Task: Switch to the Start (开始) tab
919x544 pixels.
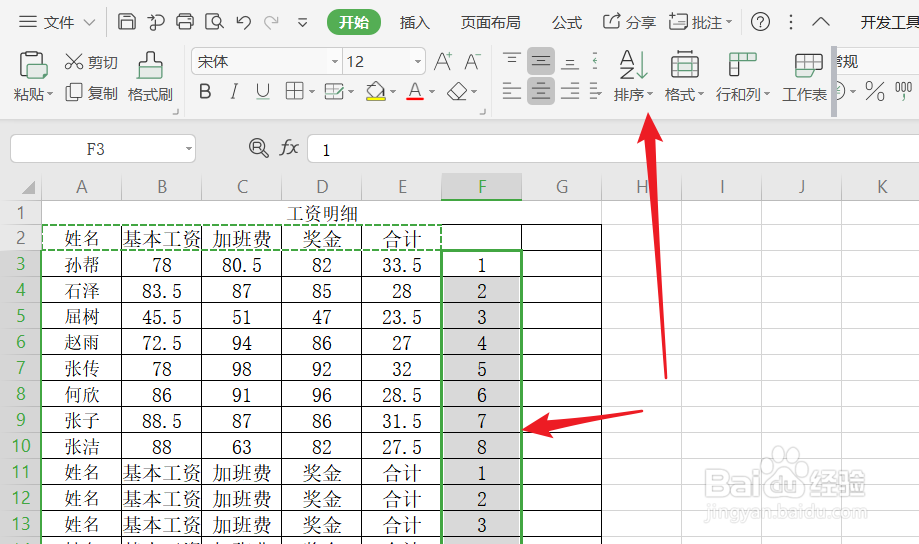Action: pyautogui.click(x=354, y=22)
